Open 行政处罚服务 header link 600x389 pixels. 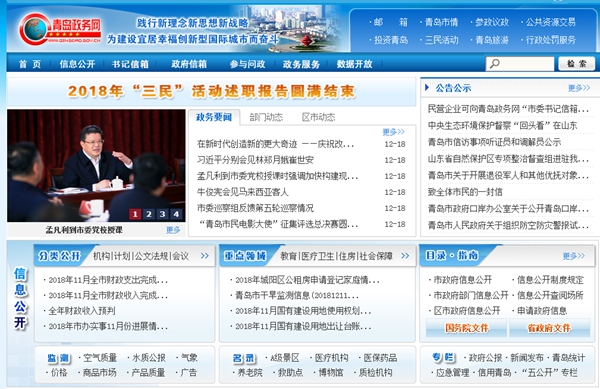pos(550,40)
